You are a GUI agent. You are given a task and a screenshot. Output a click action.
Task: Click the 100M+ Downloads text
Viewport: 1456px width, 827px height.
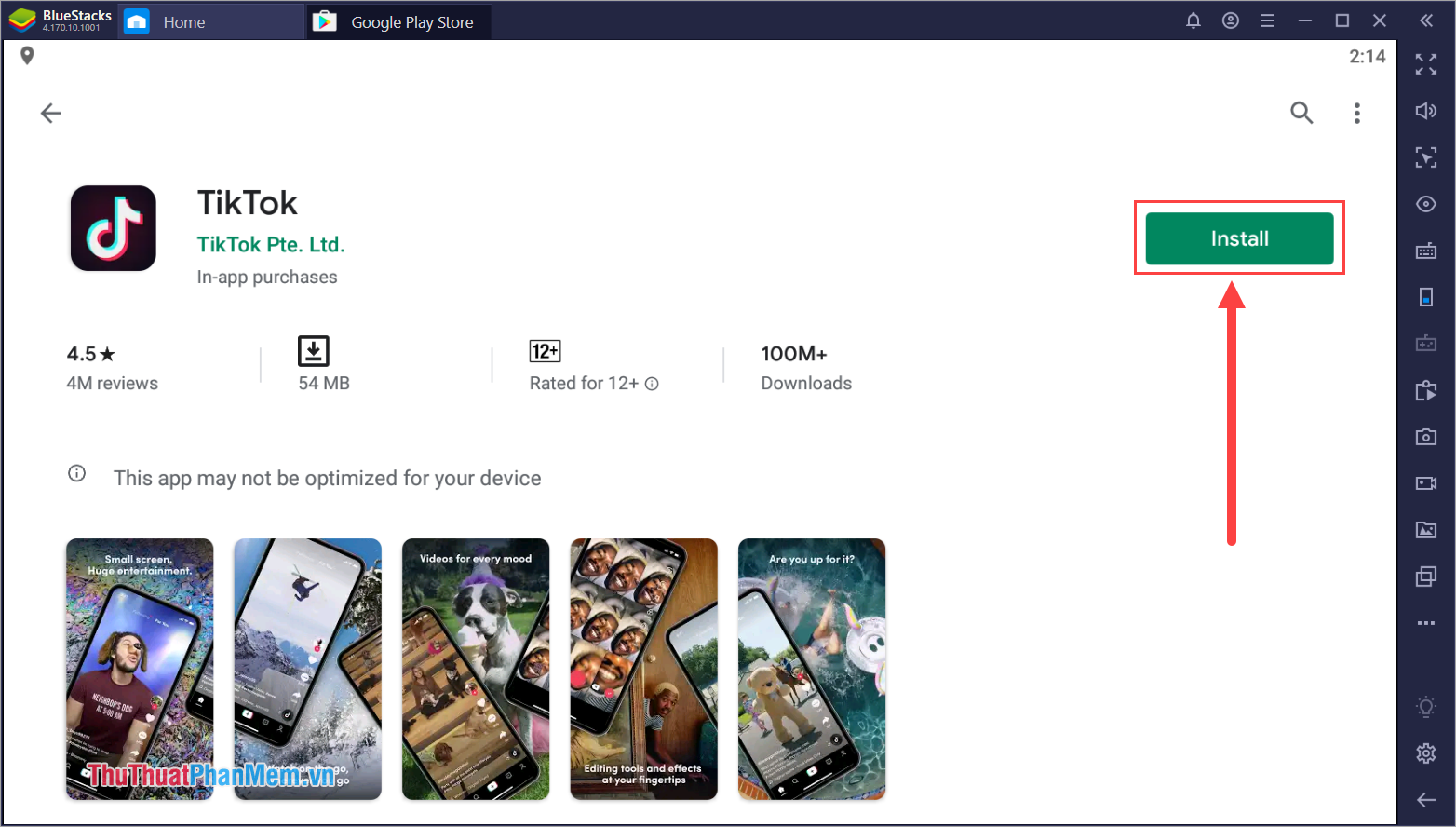click(806, 368)
